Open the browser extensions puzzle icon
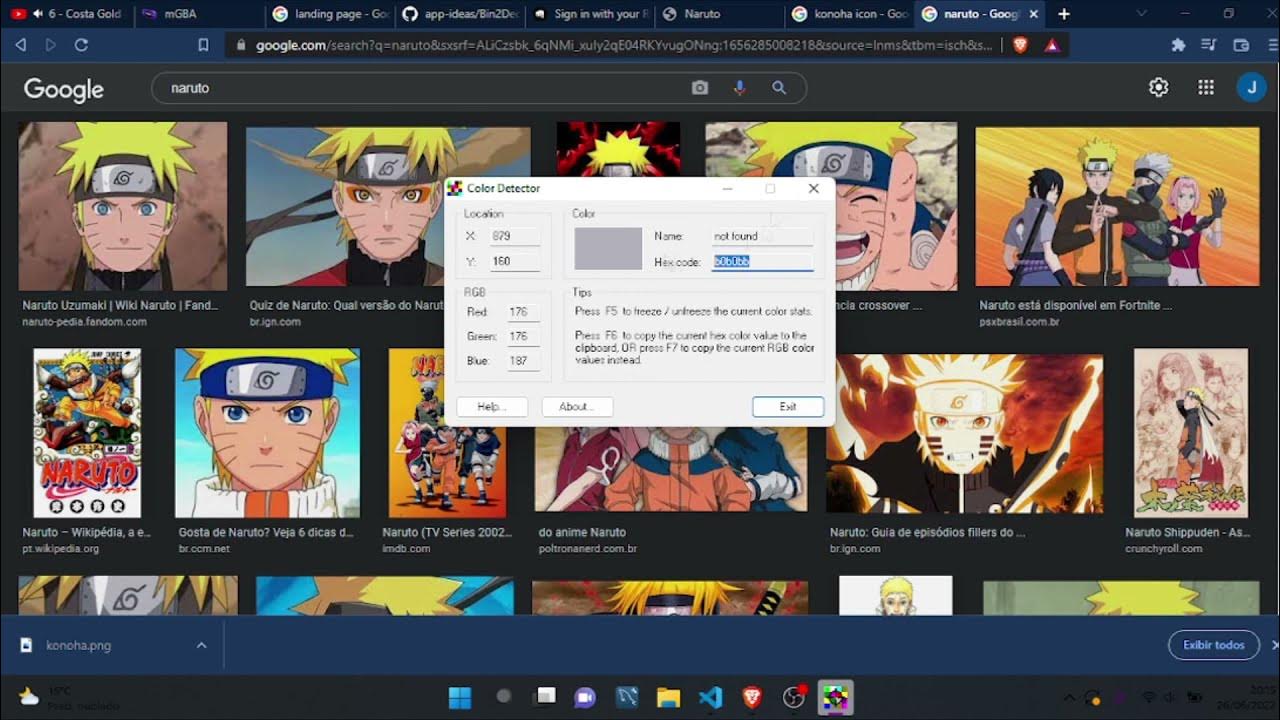Viewport: 1280px width, 720px height. 1178,45
